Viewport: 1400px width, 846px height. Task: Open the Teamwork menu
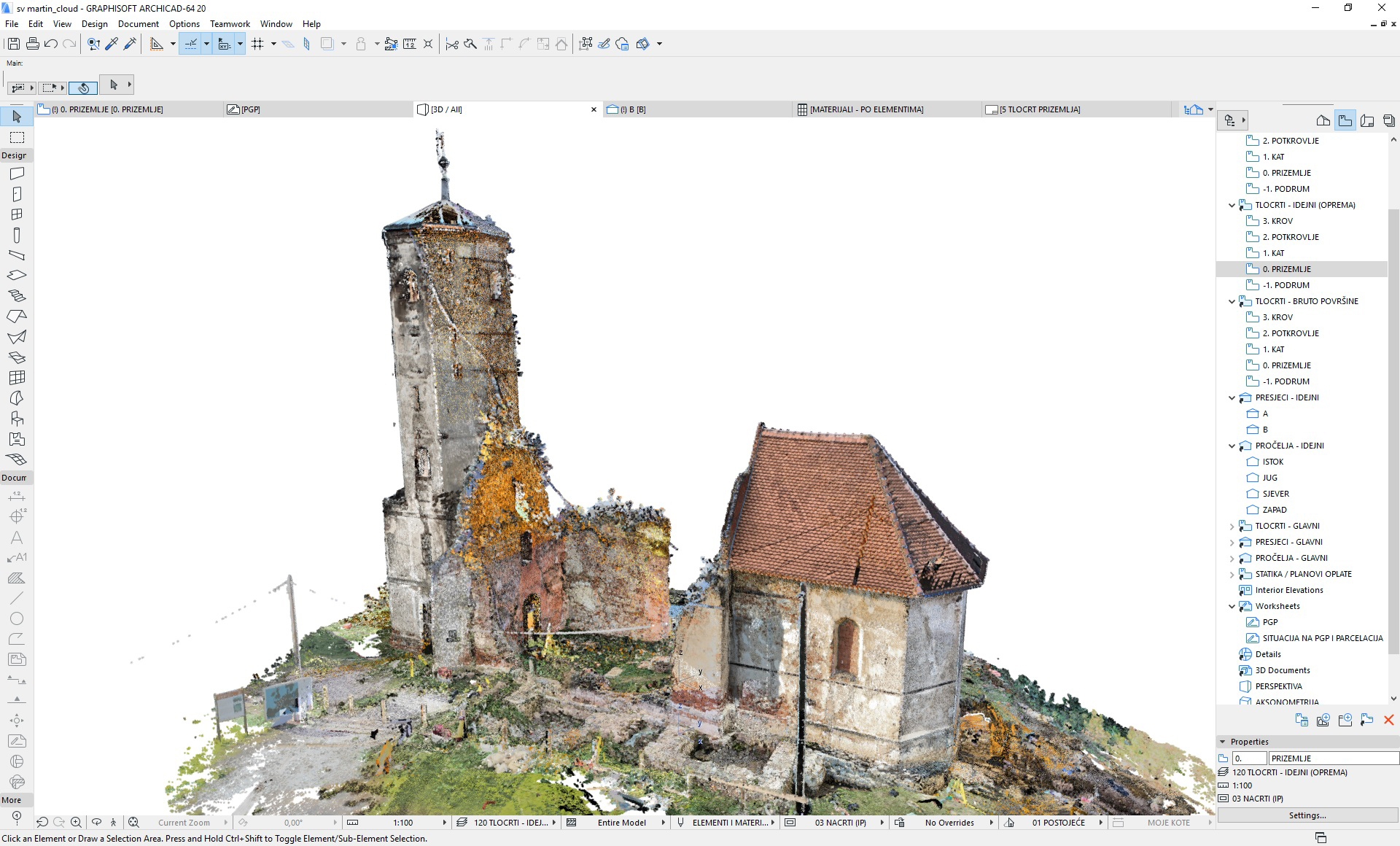point(230,24)
